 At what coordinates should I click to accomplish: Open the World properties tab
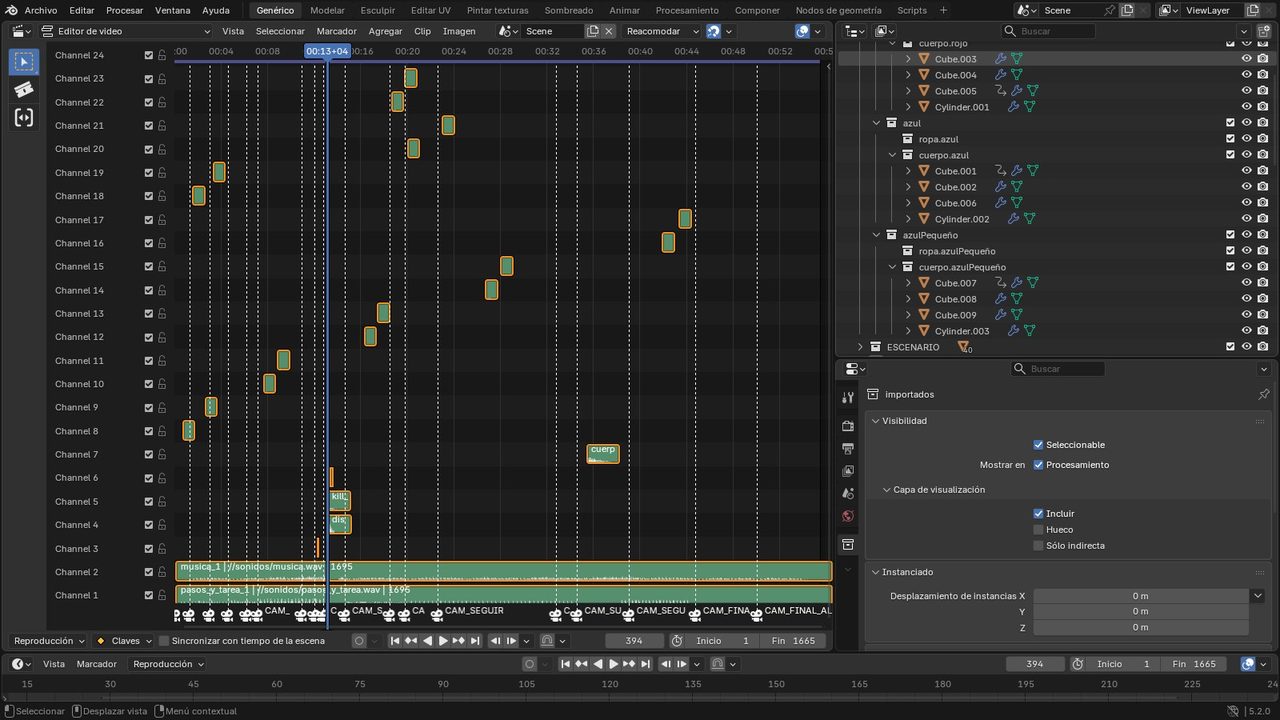[848, 516]
